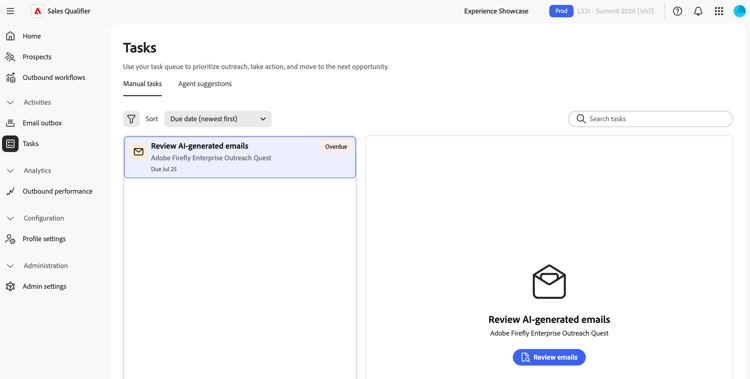Click the Home icon in sidebar

[x=10, y=36]
